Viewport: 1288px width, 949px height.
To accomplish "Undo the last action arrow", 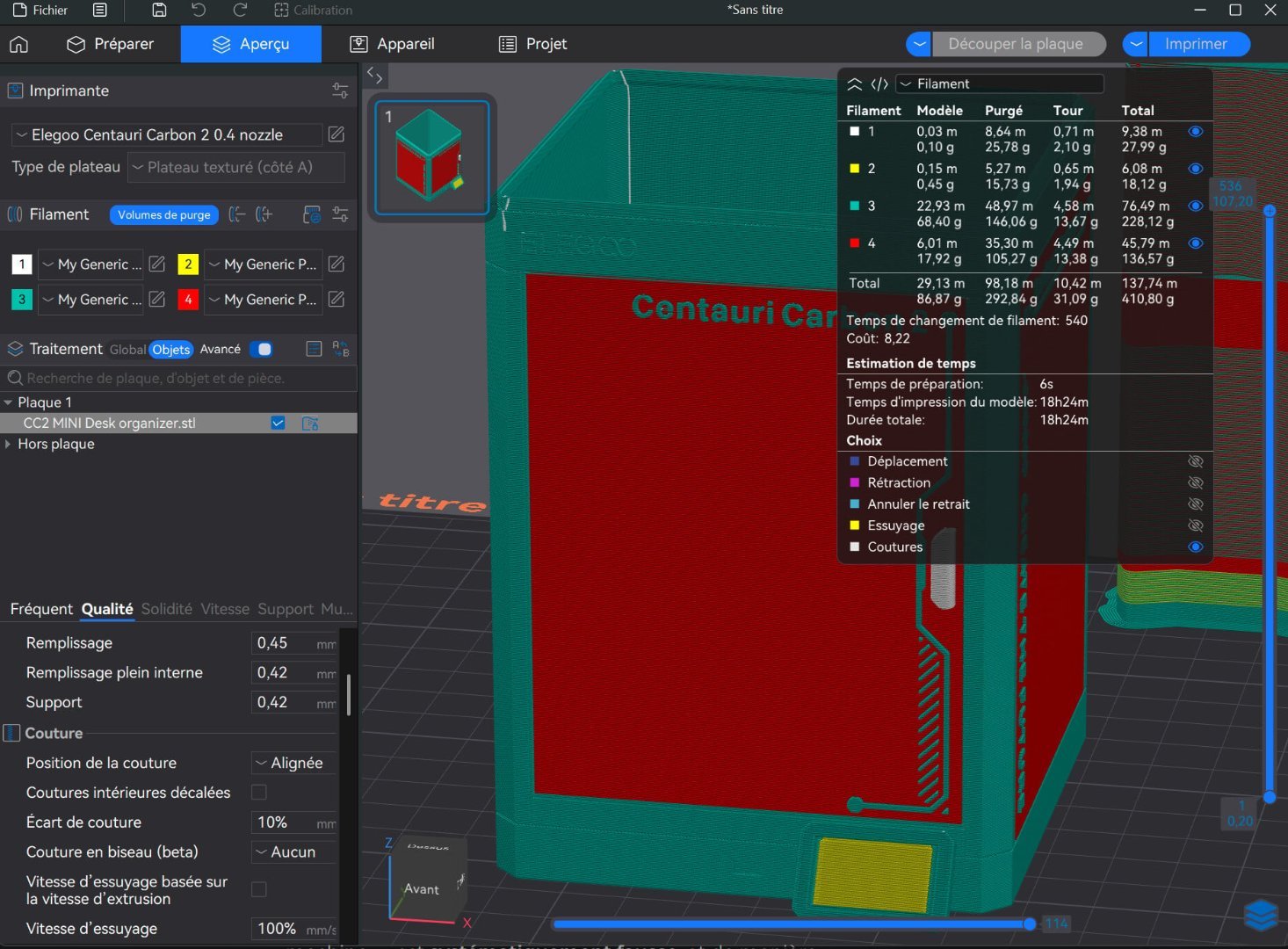I will tap(199, 11).
